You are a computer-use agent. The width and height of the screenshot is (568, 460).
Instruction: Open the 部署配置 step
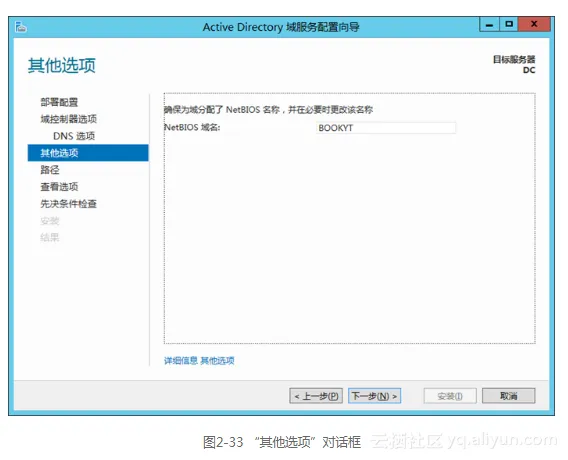pos(59,102)
